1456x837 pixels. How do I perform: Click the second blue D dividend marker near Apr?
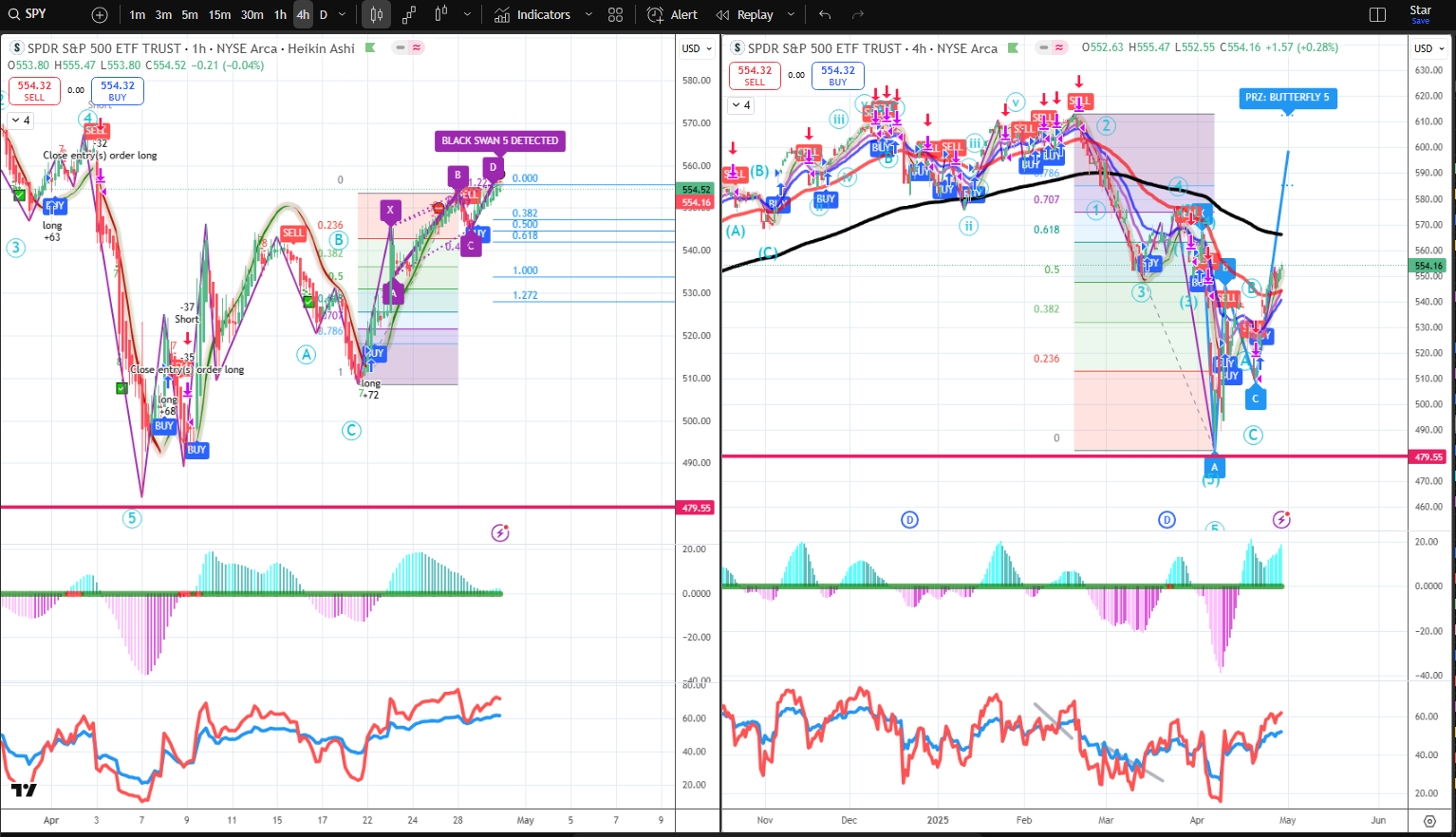pyautogui.click(x=1167, y=519)
